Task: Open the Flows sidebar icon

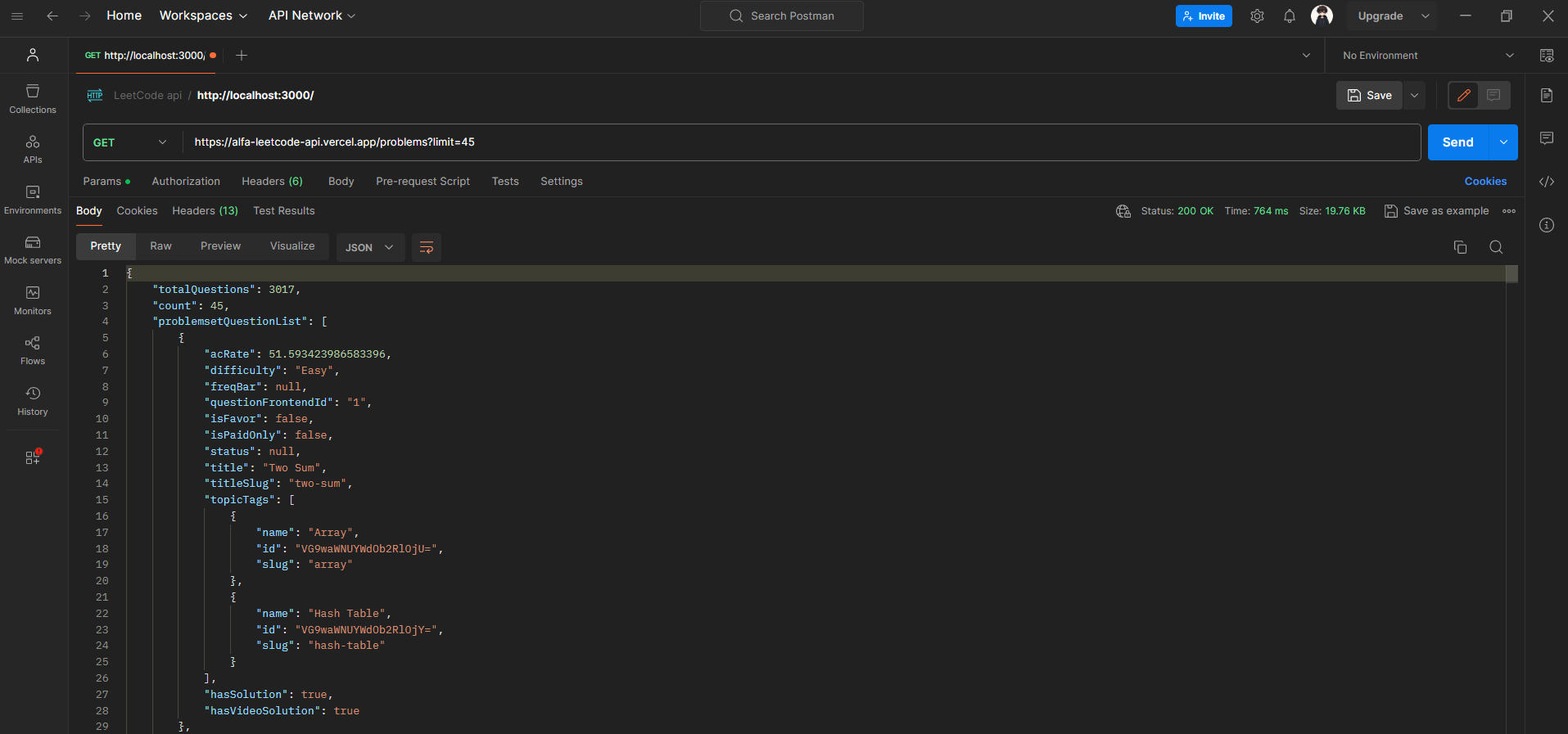Action: pyautogui.click(x=33, y=350)
